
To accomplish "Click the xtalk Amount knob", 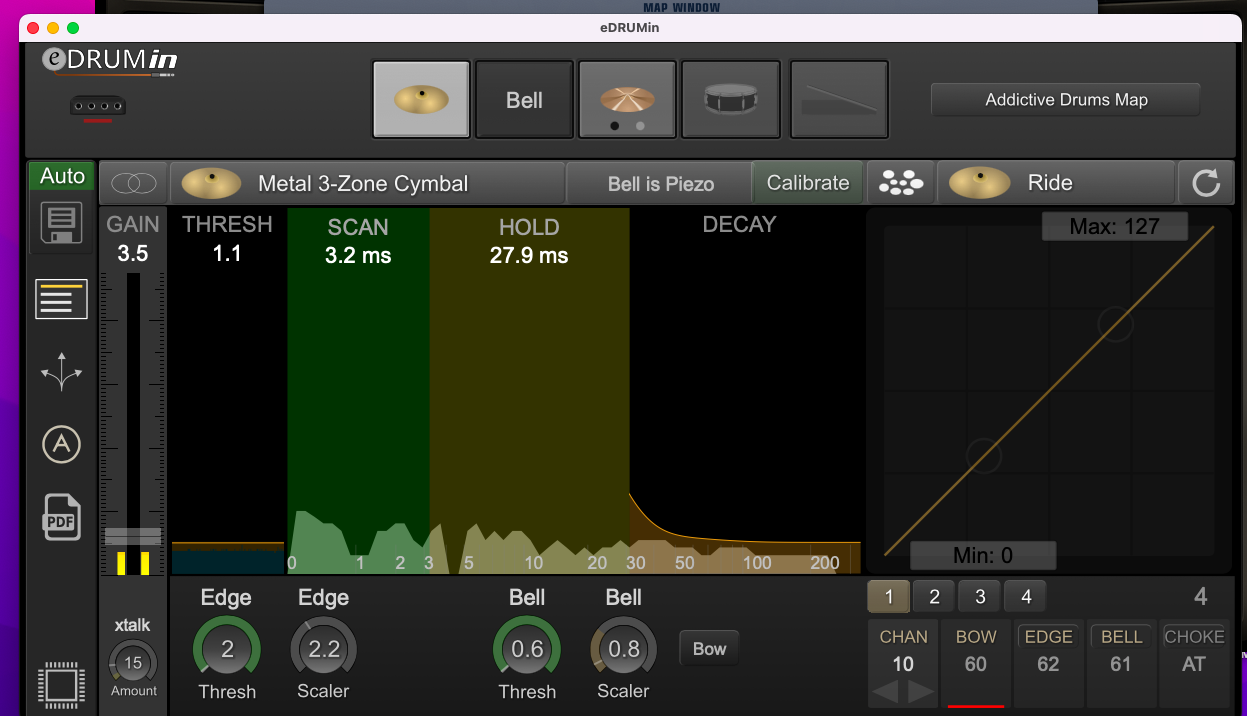I will tap(133, 663).
